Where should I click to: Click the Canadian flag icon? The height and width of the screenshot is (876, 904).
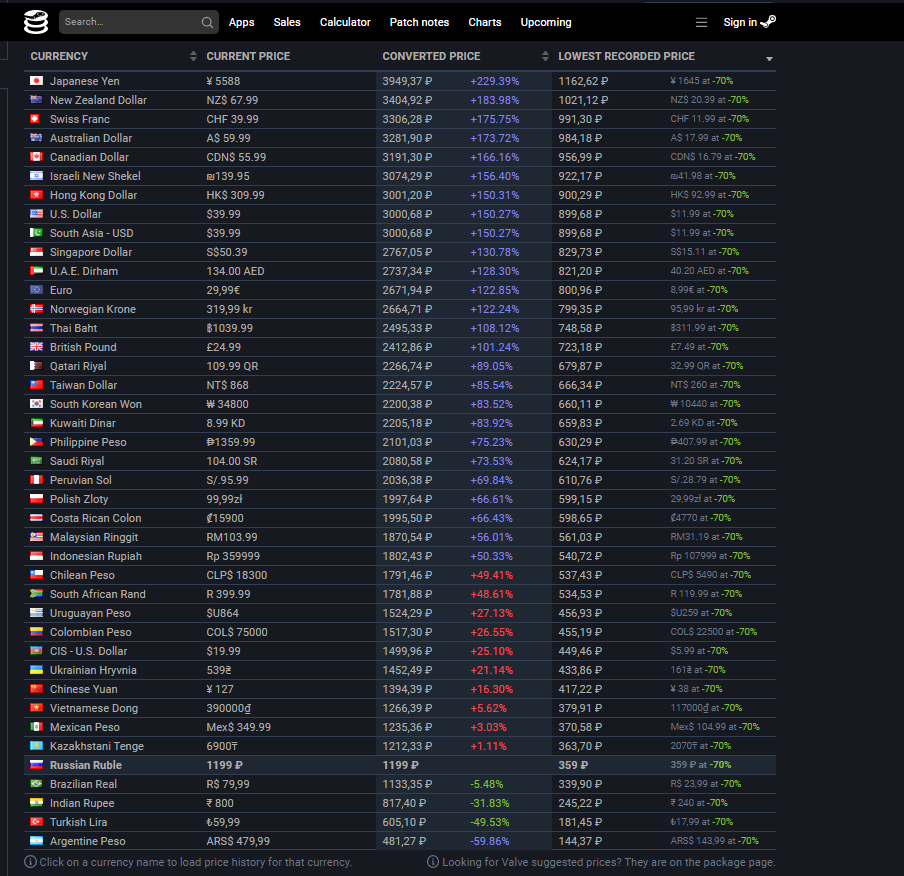36,157
